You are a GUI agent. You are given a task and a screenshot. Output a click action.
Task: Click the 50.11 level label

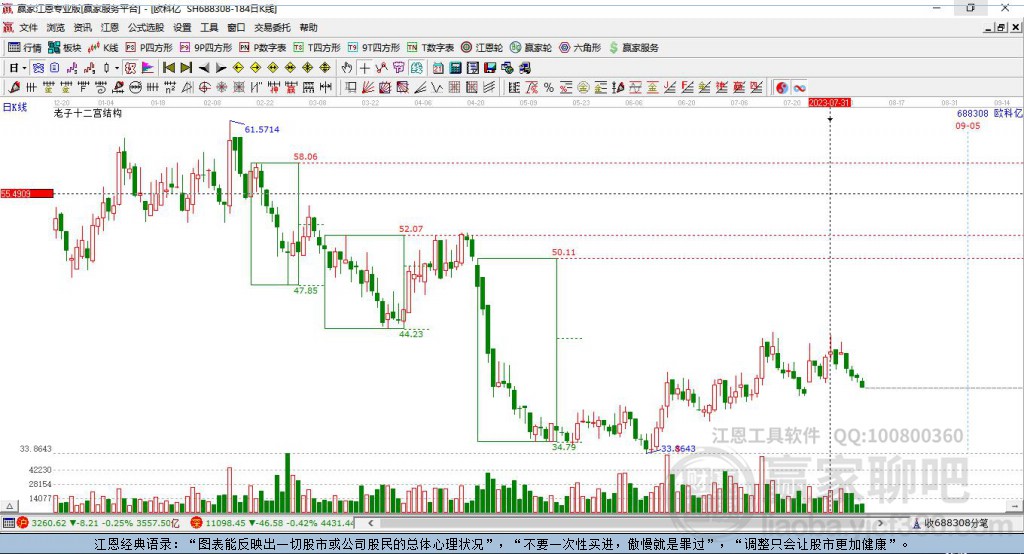click(564, 252)
